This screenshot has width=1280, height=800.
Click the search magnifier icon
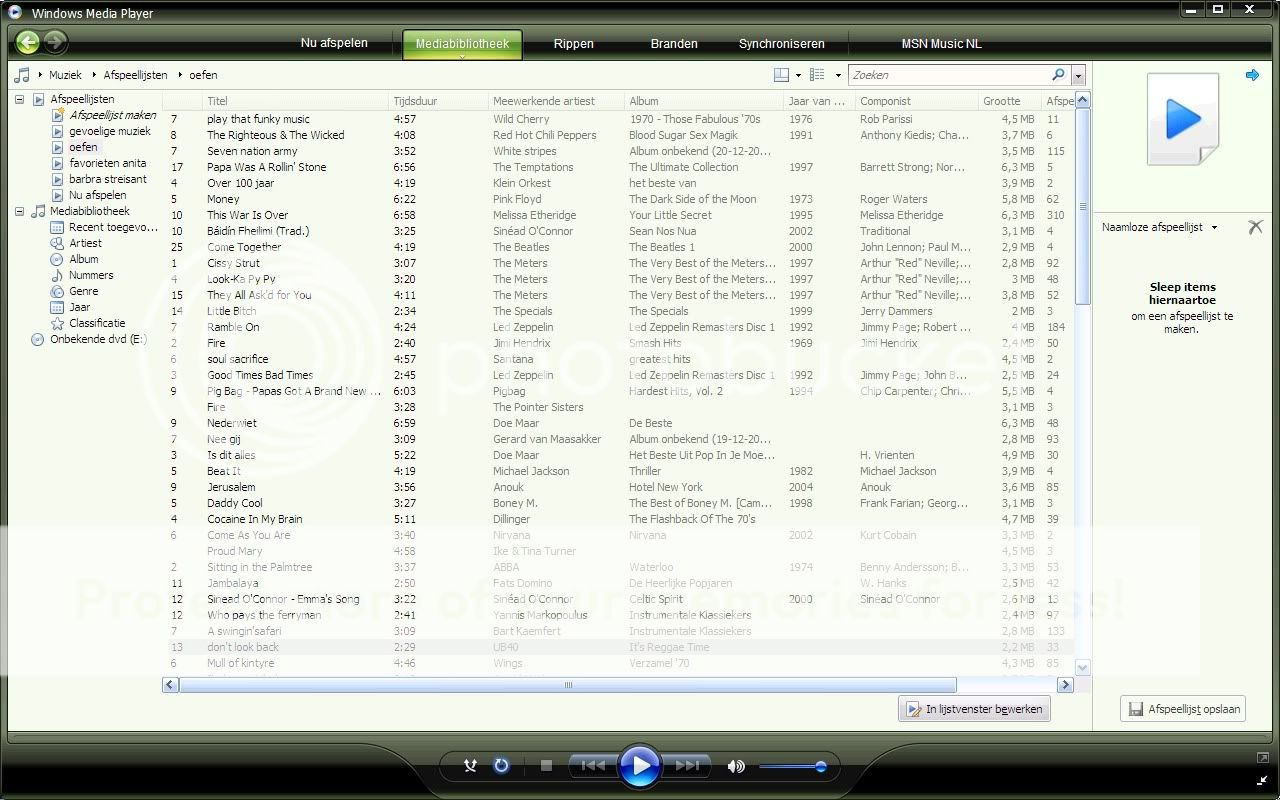pos(1058,75)
